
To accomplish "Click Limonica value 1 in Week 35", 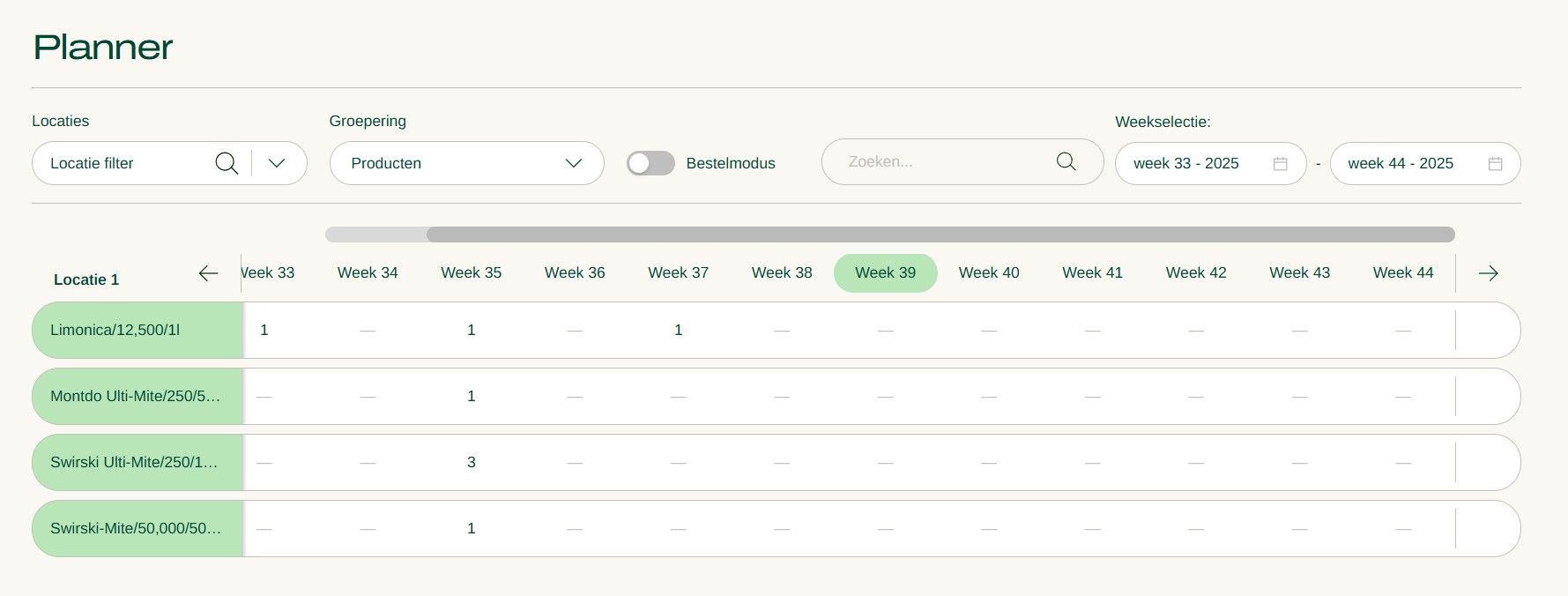I will pyautogui.click(x=472, y=331).
